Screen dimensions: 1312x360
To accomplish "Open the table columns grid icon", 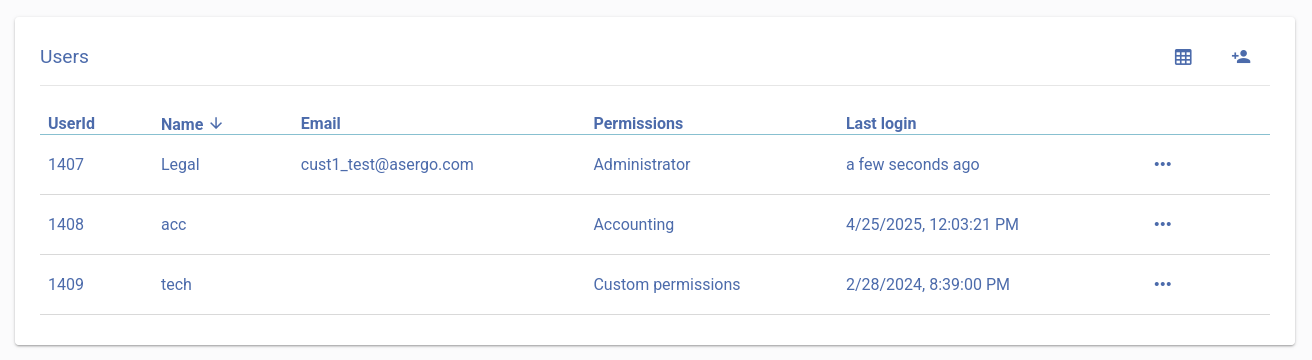I will click(1183, 57).
